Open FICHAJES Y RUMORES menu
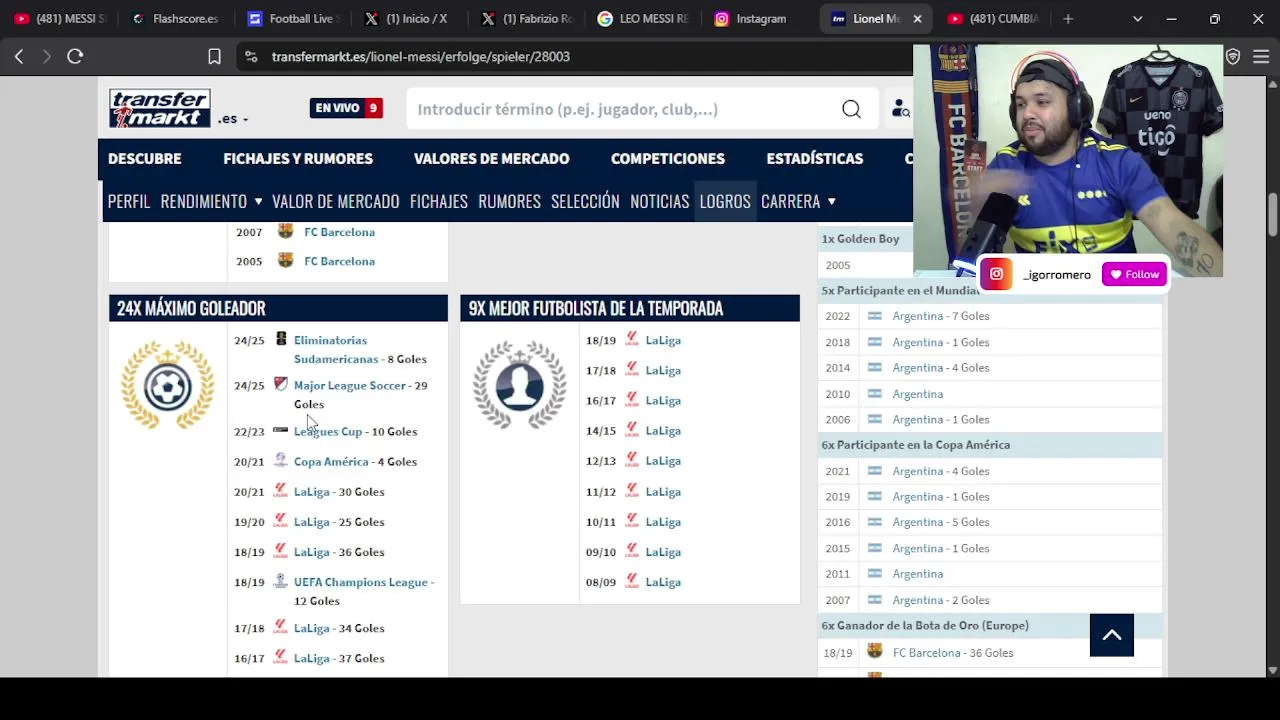Screen dimensions: 1280x720 click(x=298, y=159)
